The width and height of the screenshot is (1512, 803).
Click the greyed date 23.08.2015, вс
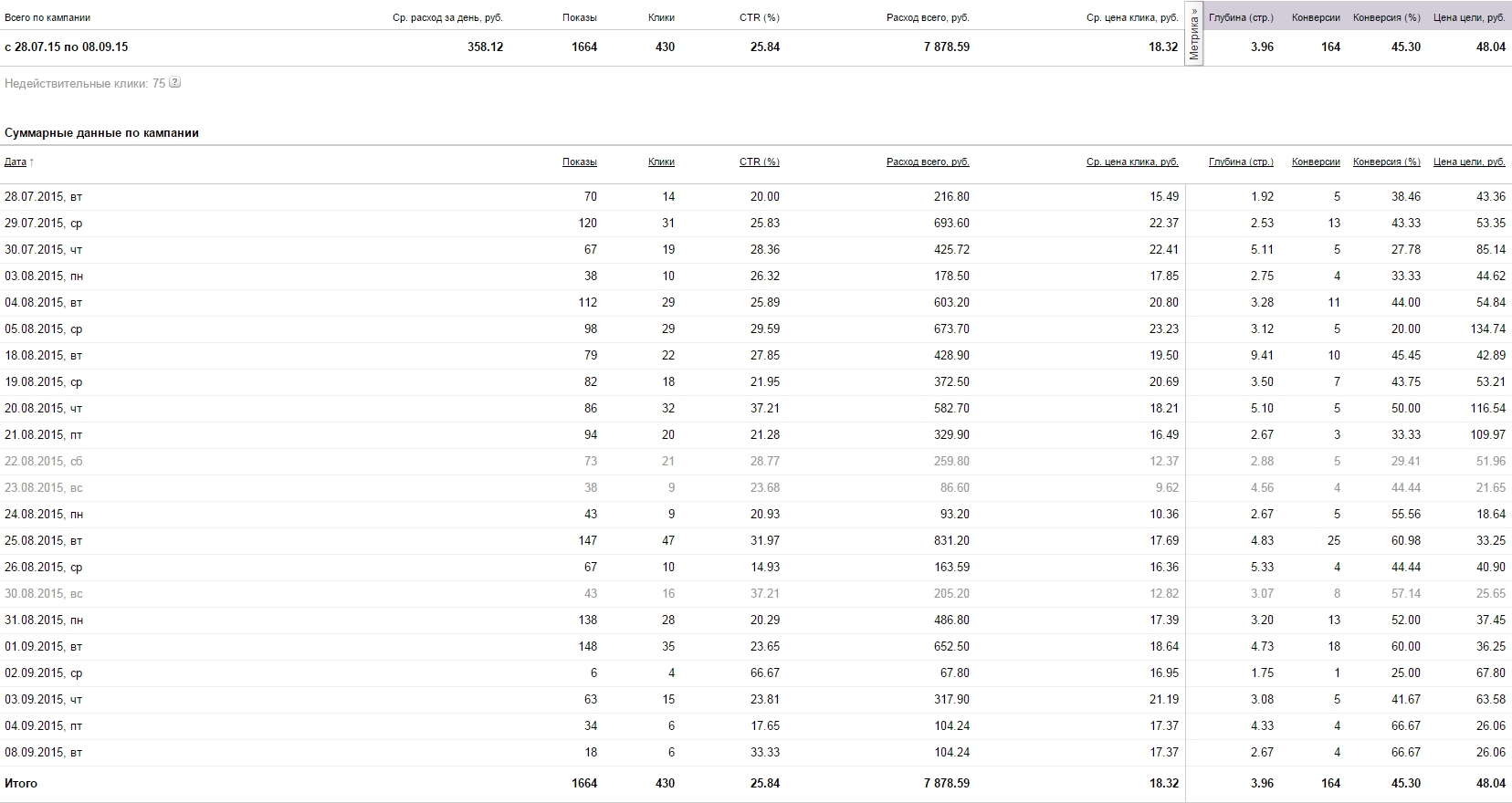coord(43,487)
